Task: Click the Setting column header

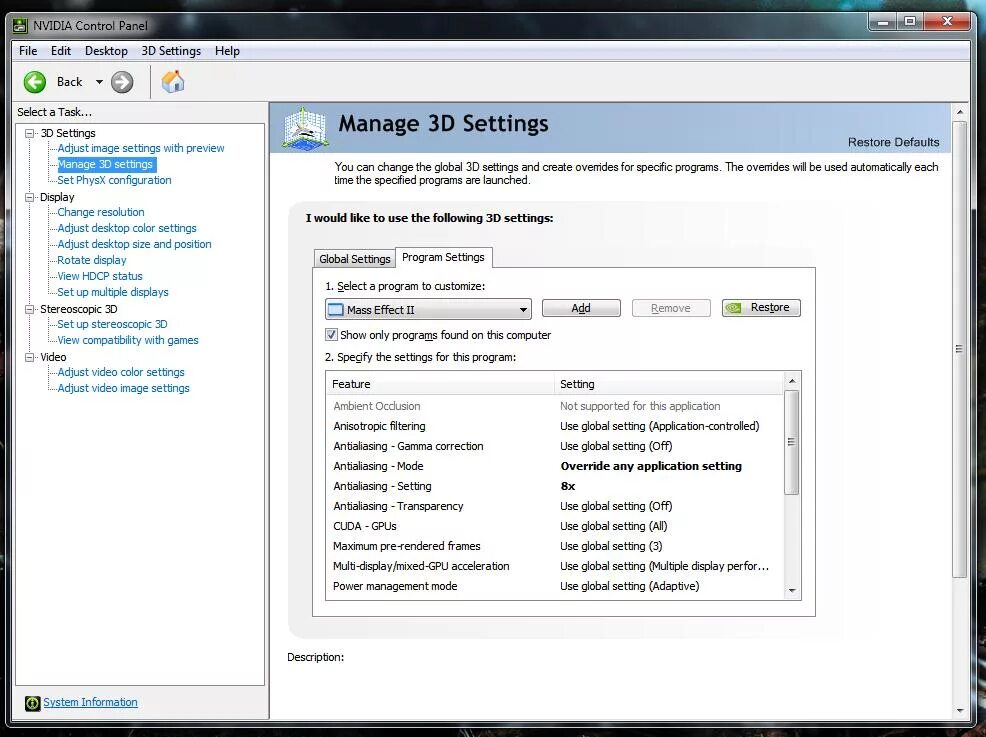Action: tap(669, 384)
